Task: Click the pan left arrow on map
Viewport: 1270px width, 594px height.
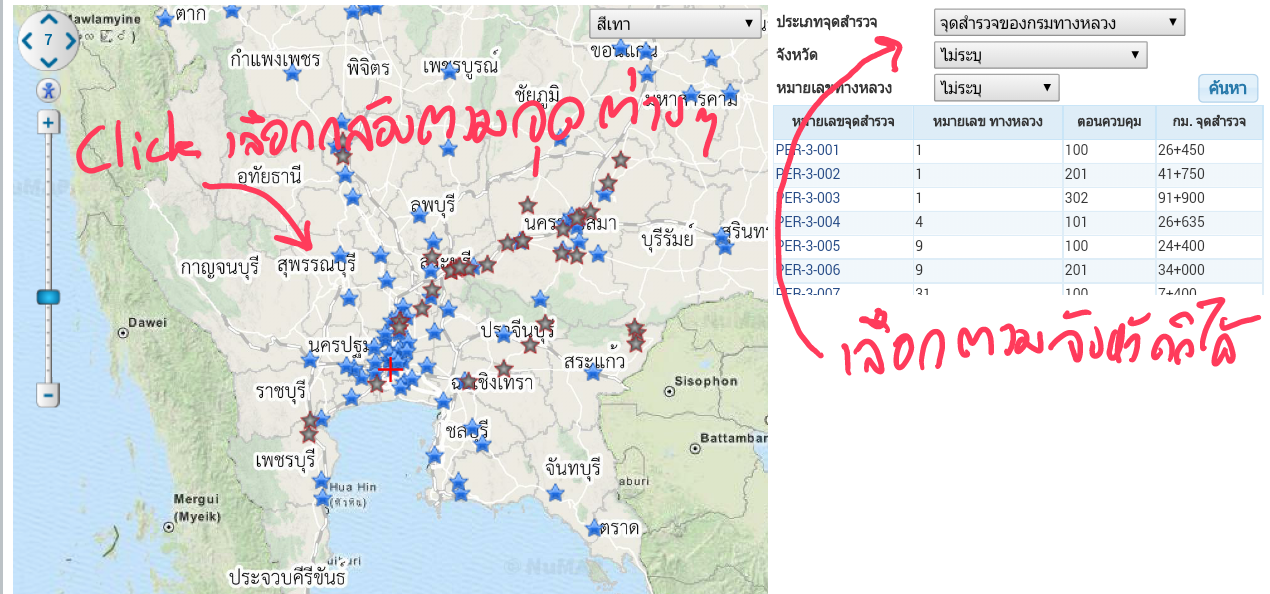Action: 27,41
